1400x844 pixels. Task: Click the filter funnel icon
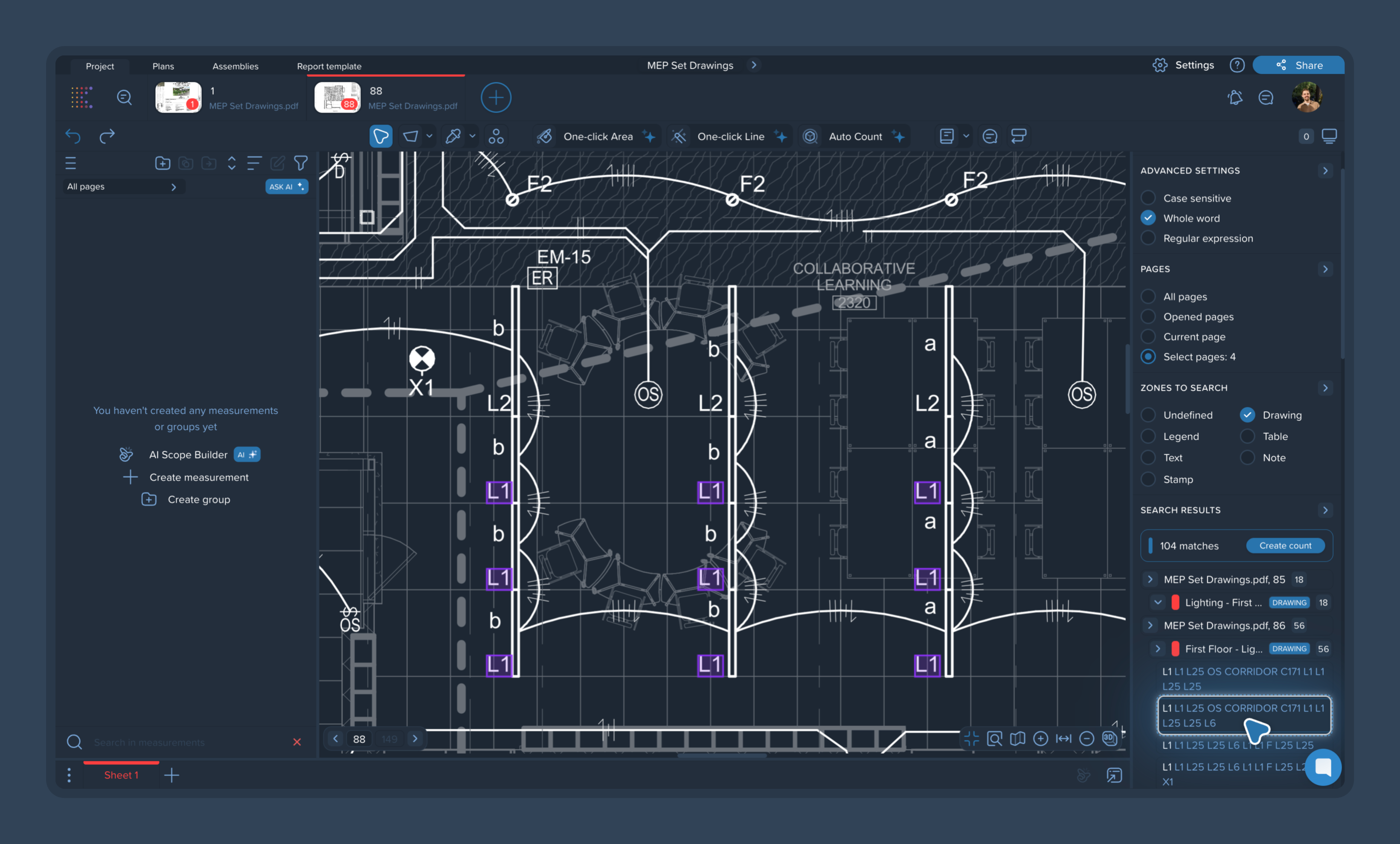(x=301, y=164)
